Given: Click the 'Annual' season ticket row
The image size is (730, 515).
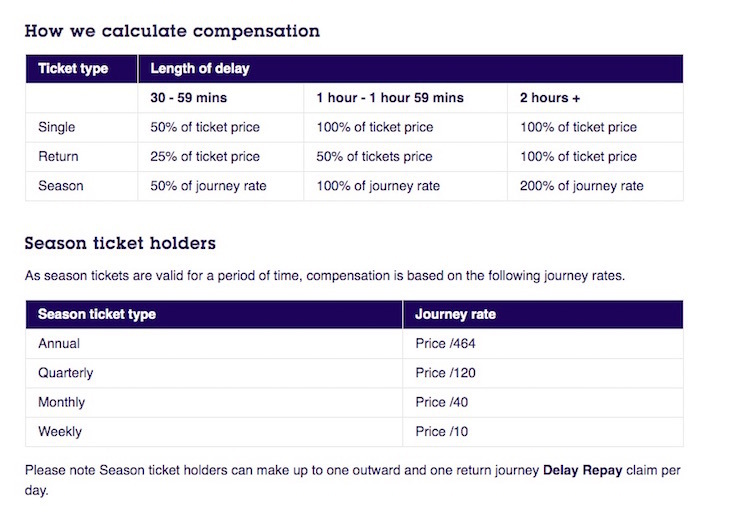Looking at the screenshot, I should [59, 343].
